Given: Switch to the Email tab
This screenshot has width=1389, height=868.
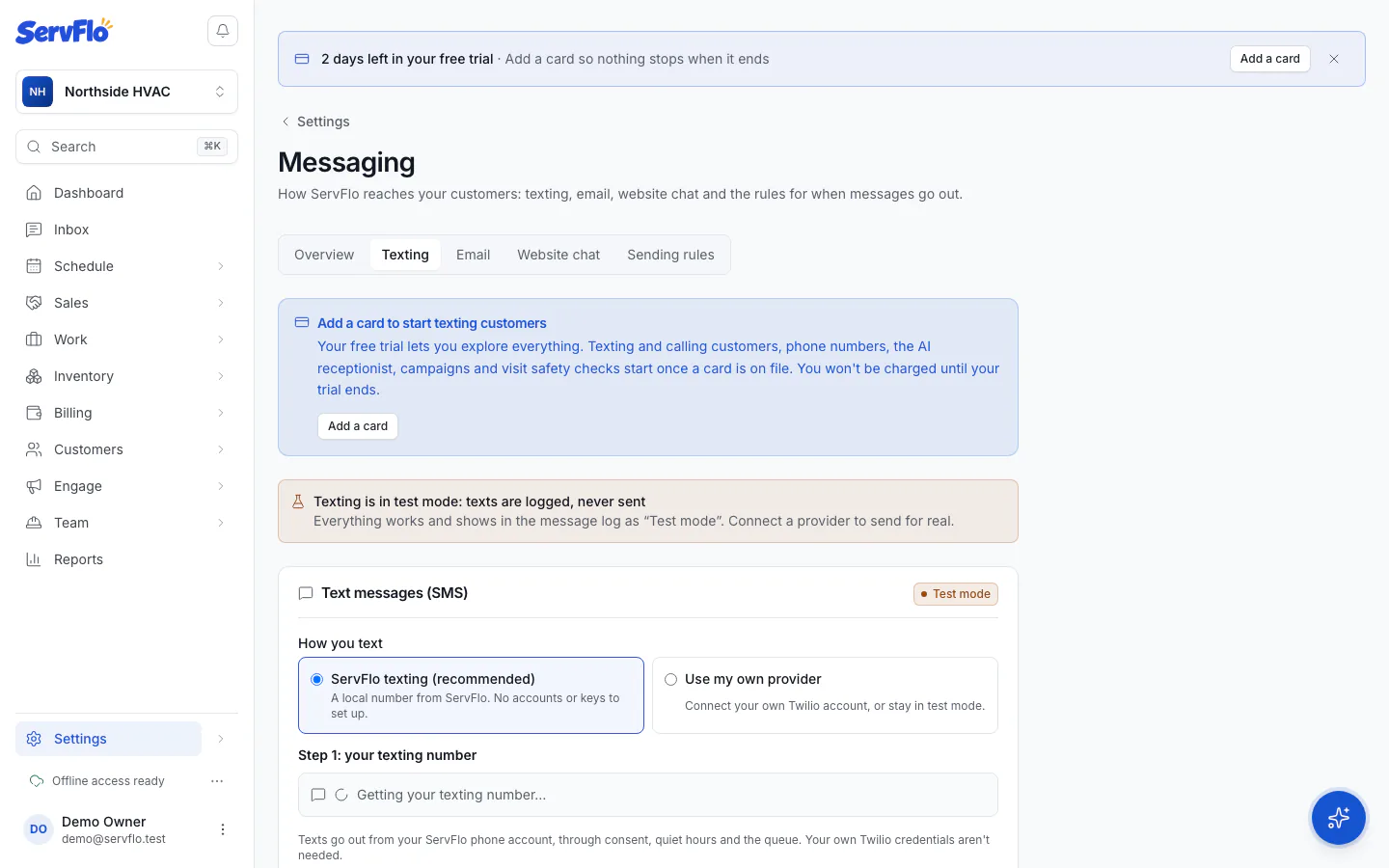Looking at the screenshot, I should (473, 255).
